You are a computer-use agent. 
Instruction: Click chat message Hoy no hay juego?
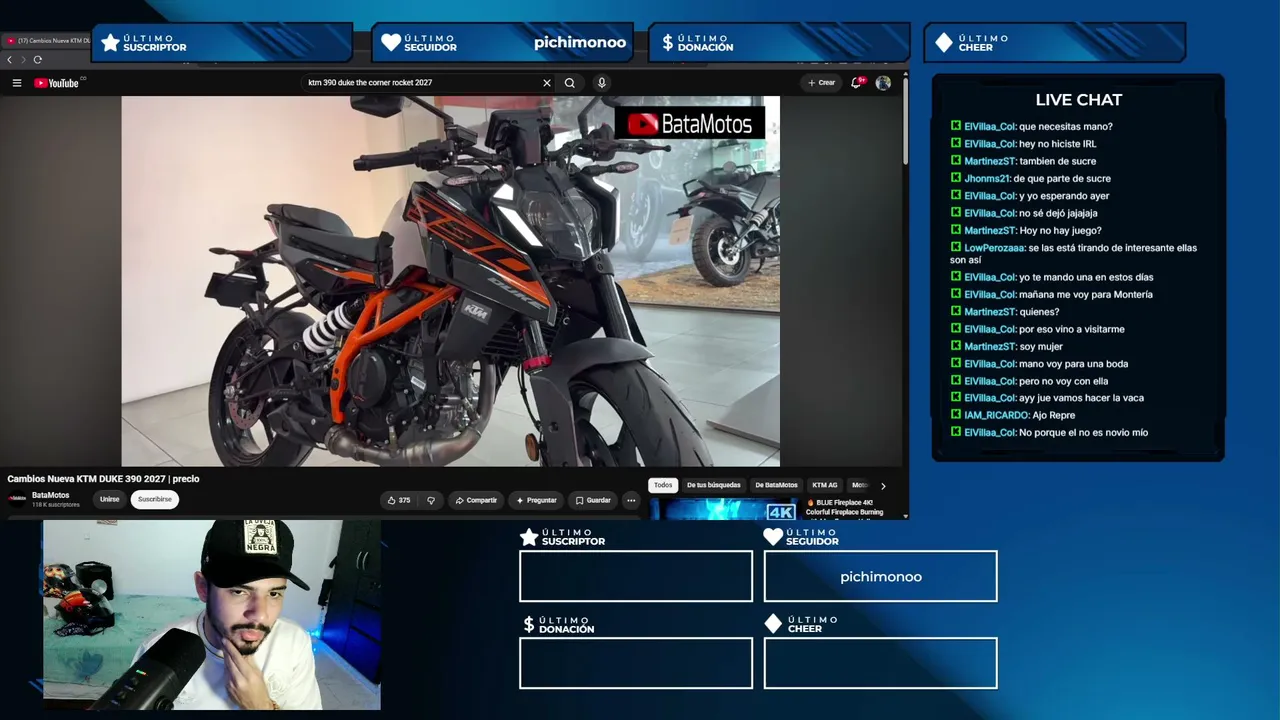tap(1060, 231)
